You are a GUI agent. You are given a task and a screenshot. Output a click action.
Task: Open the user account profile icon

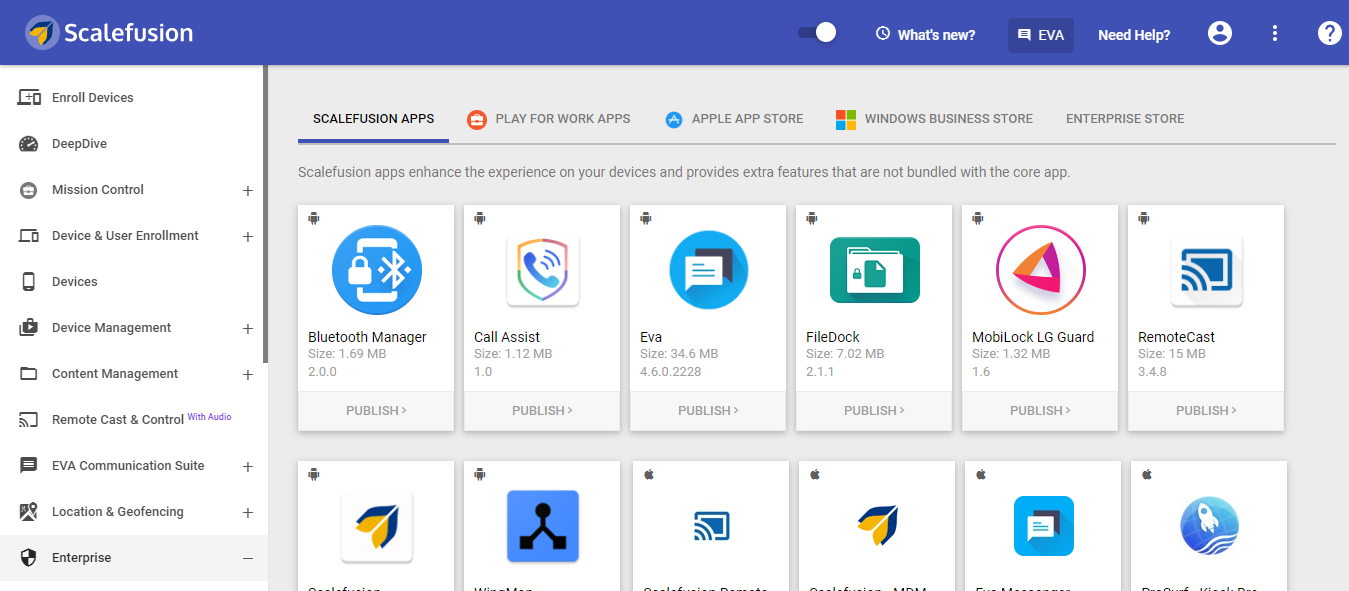click(1220, 33)
